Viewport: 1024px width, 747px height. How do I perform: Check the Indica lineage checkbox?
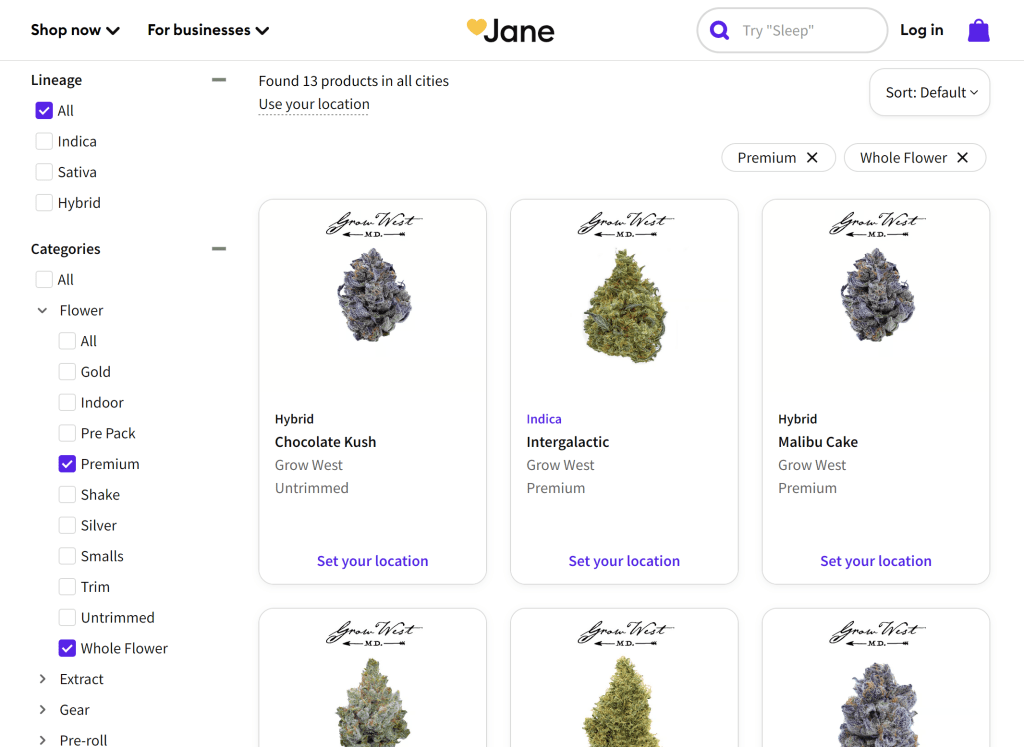point(44,142)
